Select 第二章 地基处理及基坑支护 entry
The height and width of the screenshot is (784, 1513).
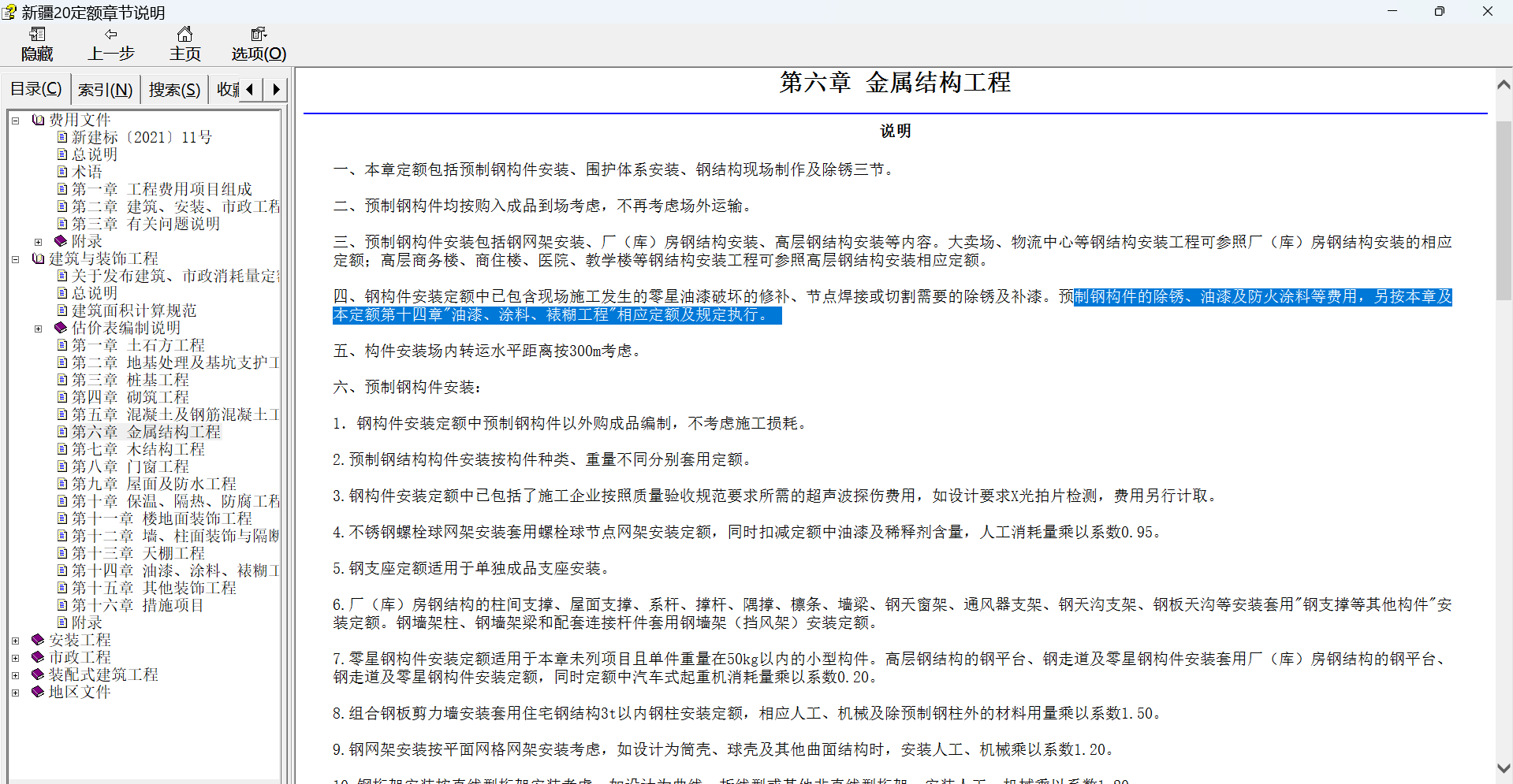pos(175,362)
